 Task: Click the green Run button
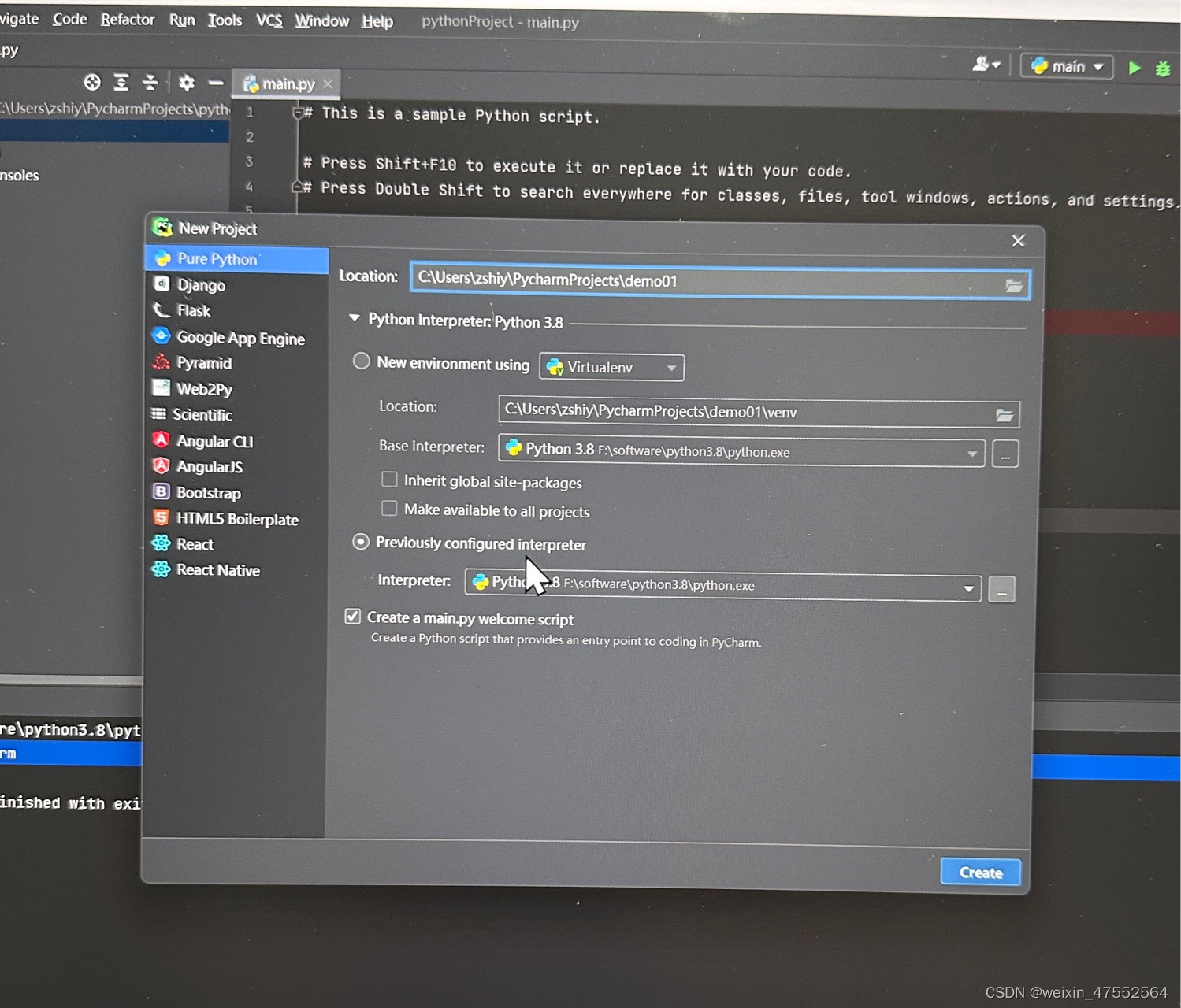[1135, 69]
